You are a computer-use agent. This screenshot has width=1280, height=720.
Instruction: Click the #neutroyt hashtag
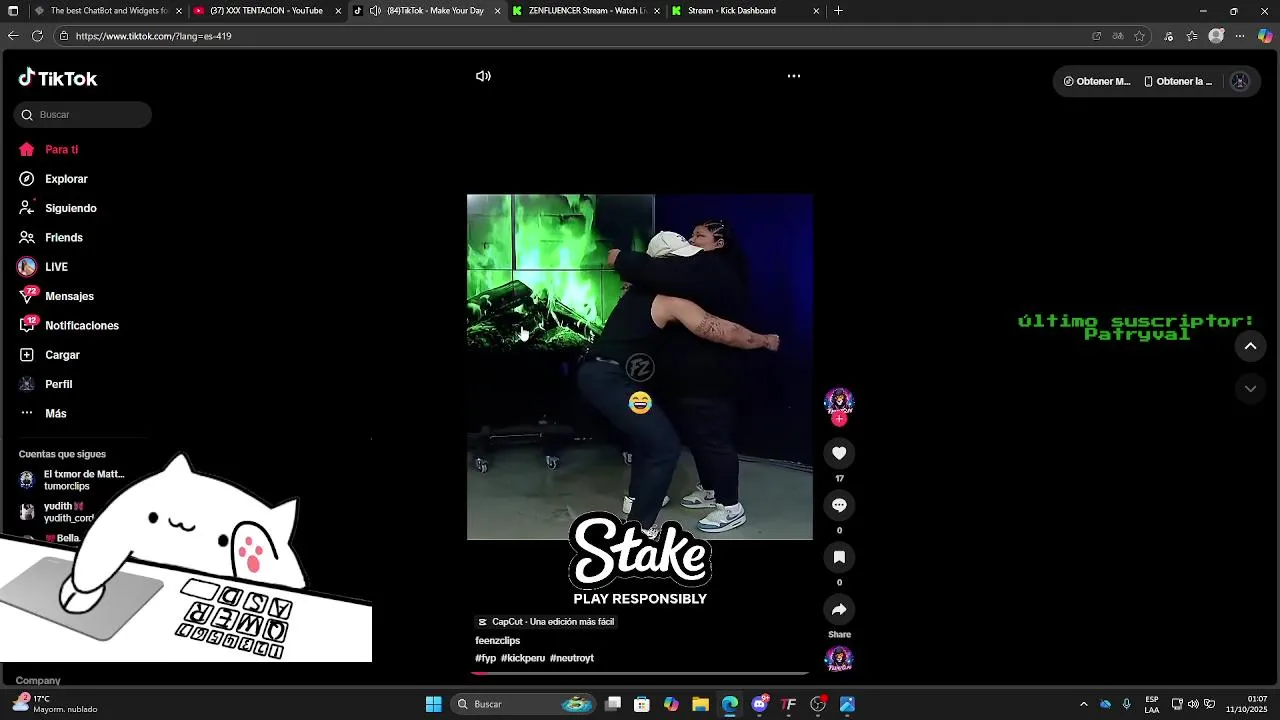point(572,658)
